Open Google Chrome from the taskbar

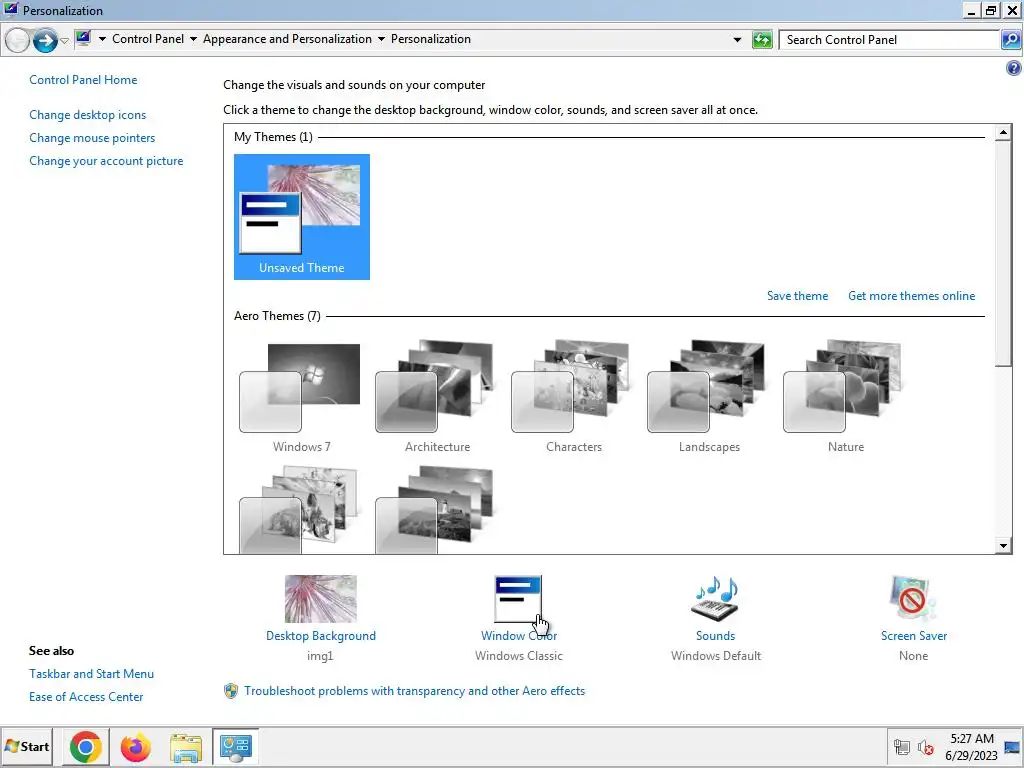(x=86, y=747)
